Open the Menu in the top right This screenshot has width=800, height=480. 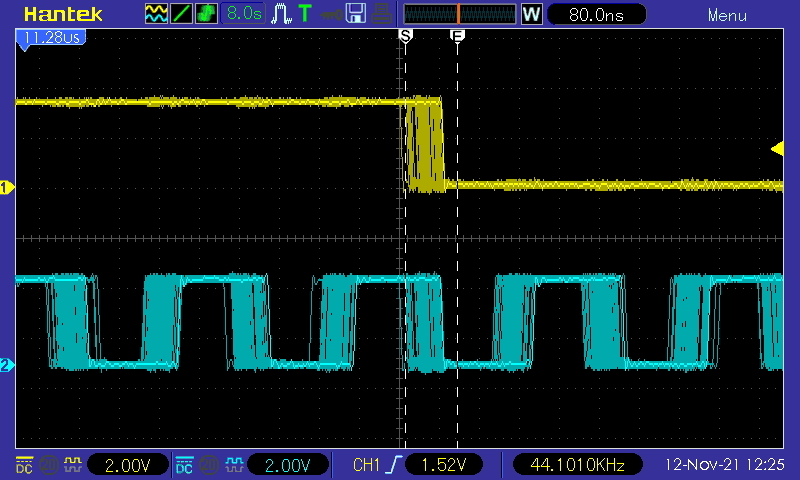pos(727,15)
